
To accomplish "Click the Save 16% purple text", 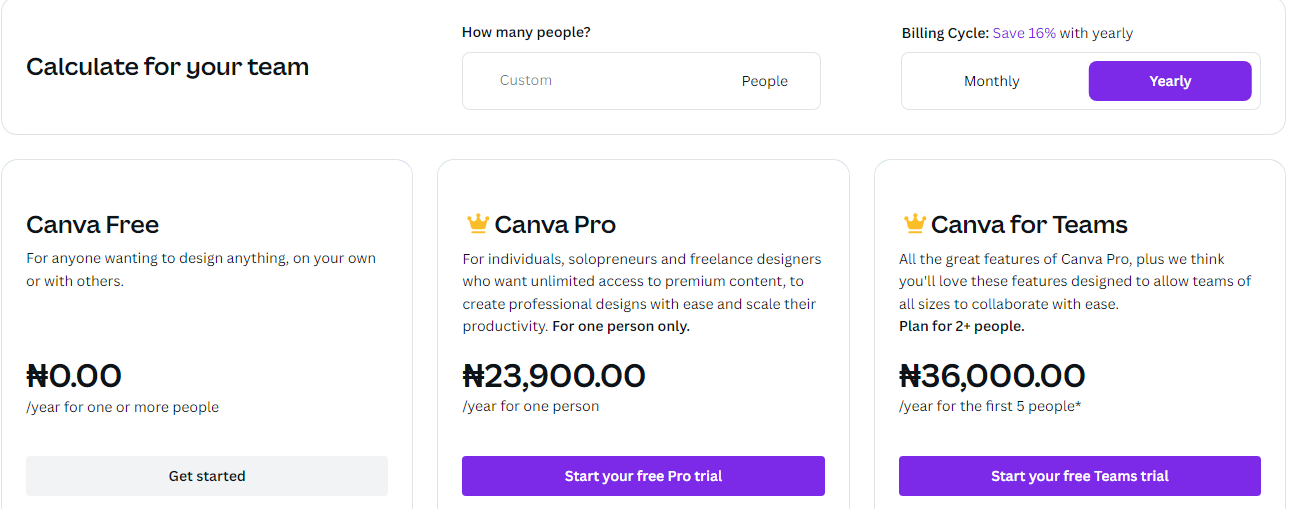I will click(x=1023, y=33).
